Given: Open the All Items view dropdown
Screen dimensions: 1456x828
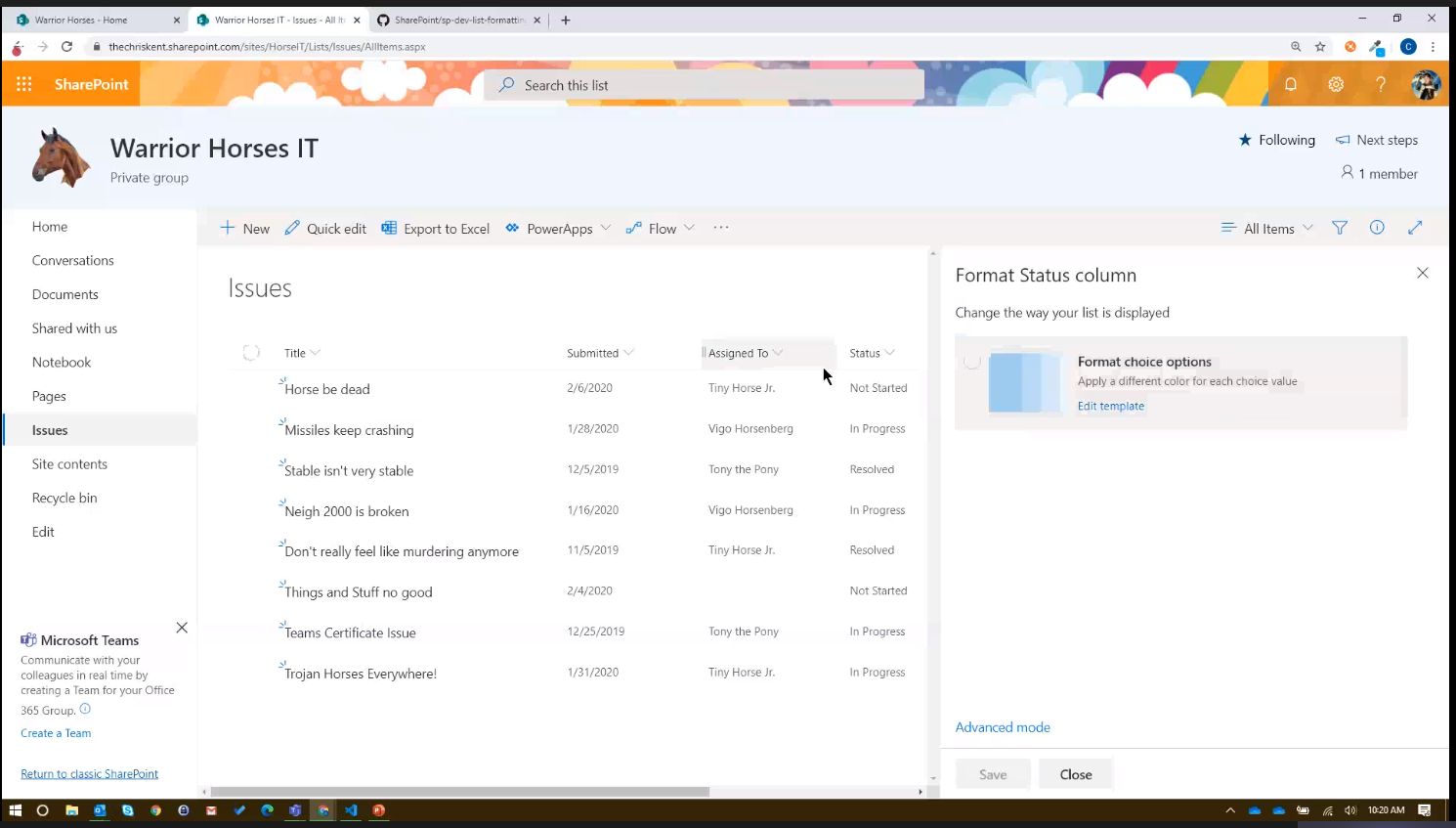Looking at the screenshot, I should (x=1266, y=228).
